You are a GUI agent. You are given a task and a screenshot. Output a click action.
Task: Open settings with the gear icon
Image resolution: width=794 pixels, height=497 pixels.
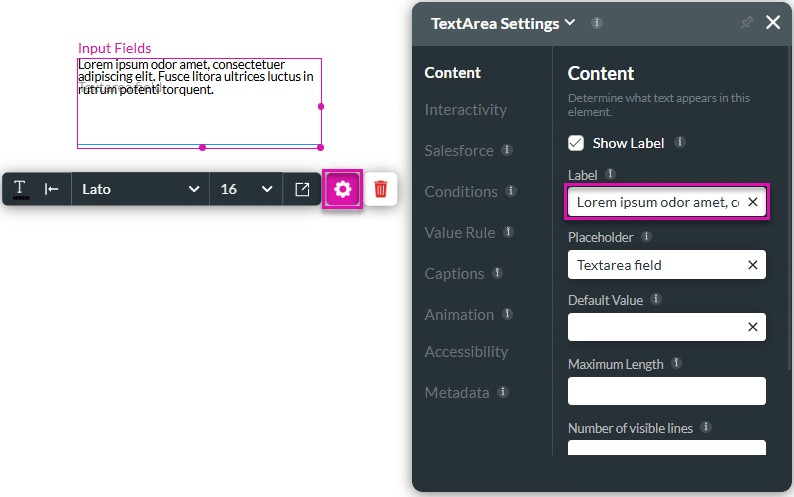[x=343, y=189]
